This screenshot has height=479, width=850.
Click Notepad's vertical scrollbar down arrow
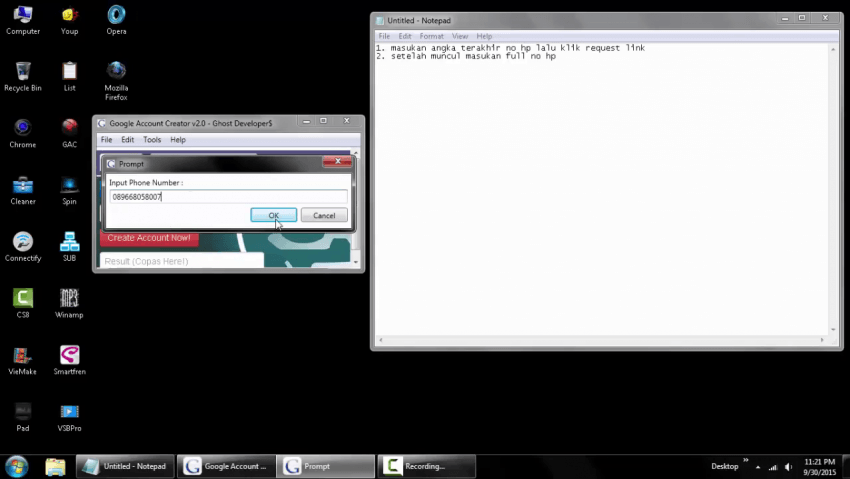(833, 330)
